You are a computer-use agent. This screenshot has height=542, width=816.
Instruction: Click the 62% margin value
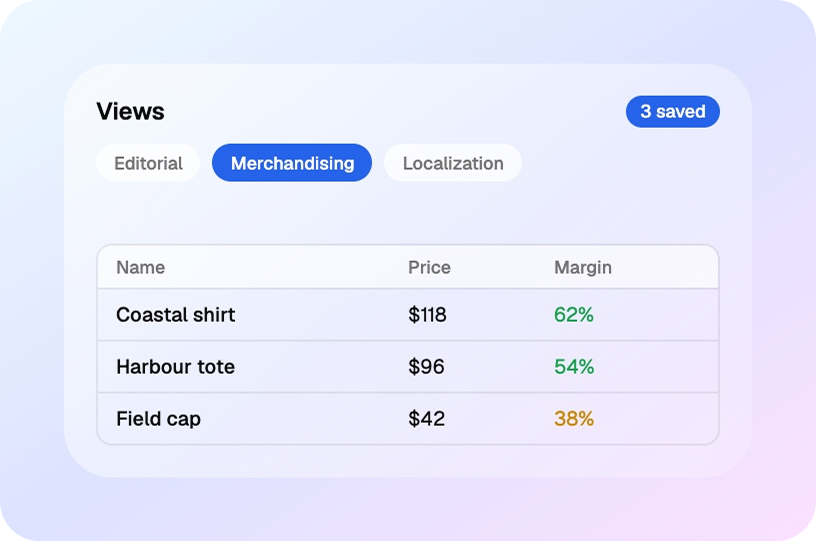573,314
